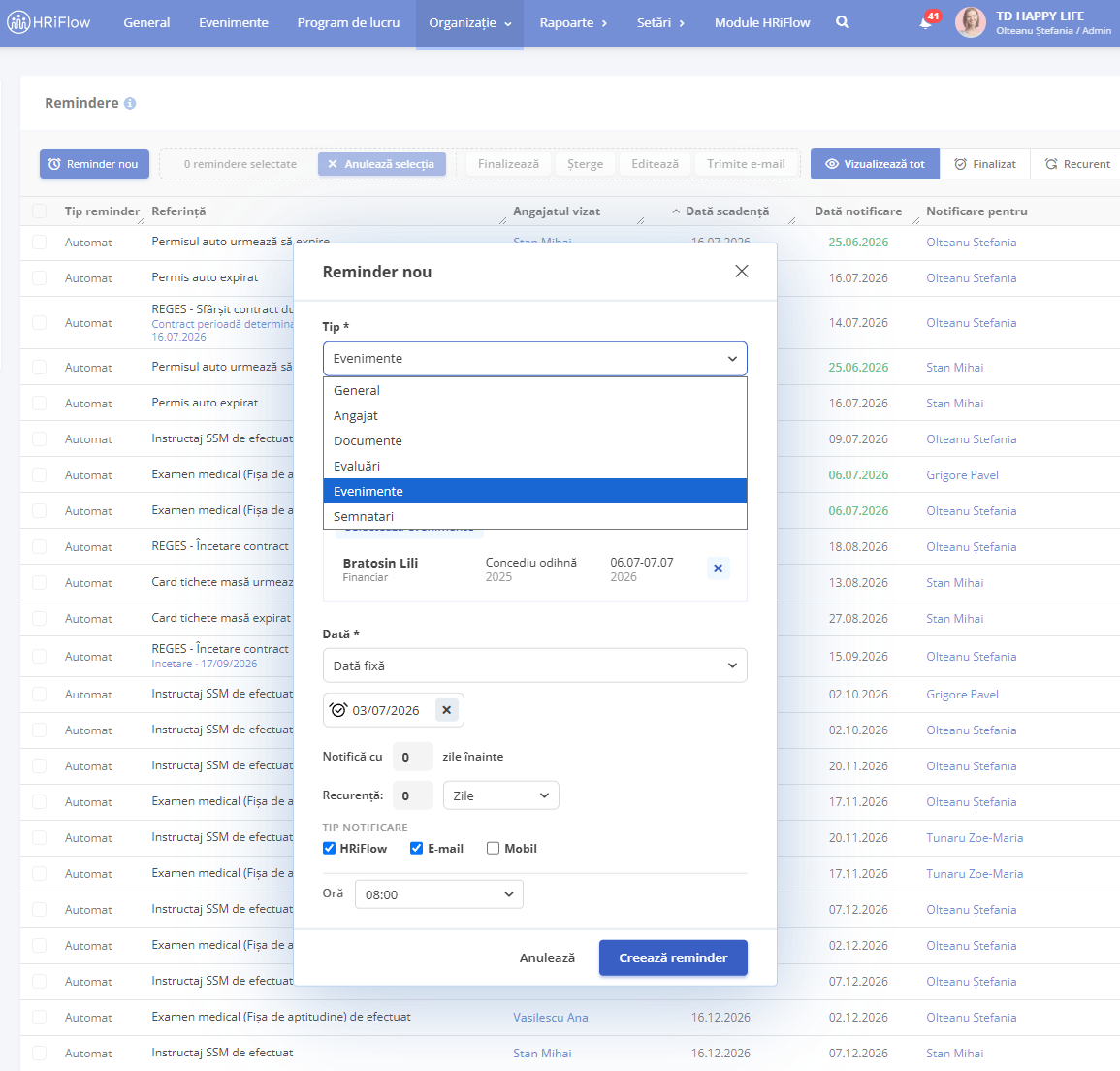
Task: Open the search magnifier in navbar
Action: [x=843, y=23]
